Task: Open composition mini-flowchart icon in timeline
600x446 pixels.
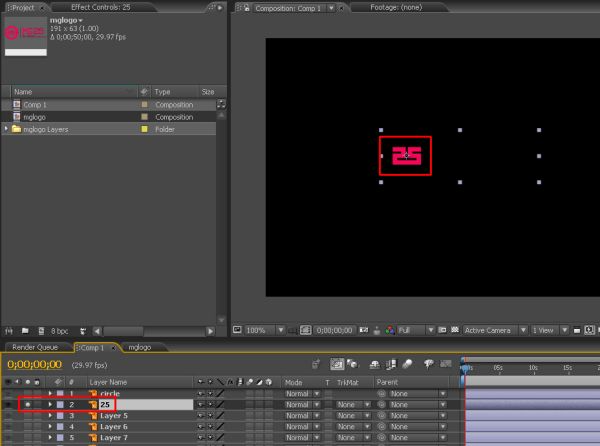Action: [x=316, y=364]
